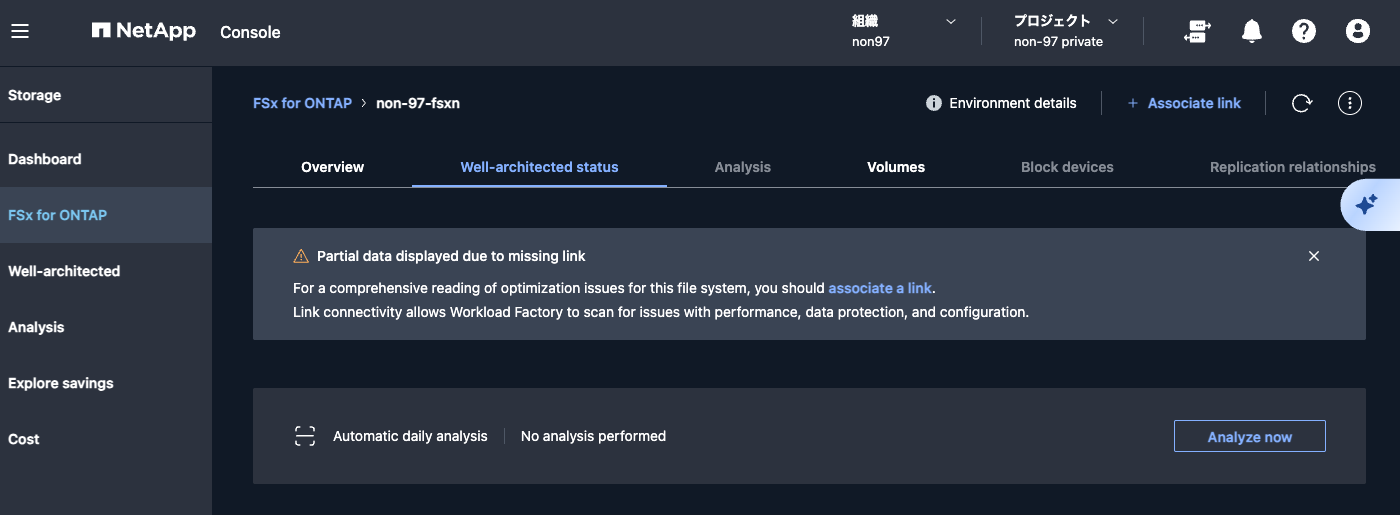Image resolution: width=1400 pixels, height=515 pixels.
Task: Open Well-architected in the sidebar
Action: tap(106, 271)
